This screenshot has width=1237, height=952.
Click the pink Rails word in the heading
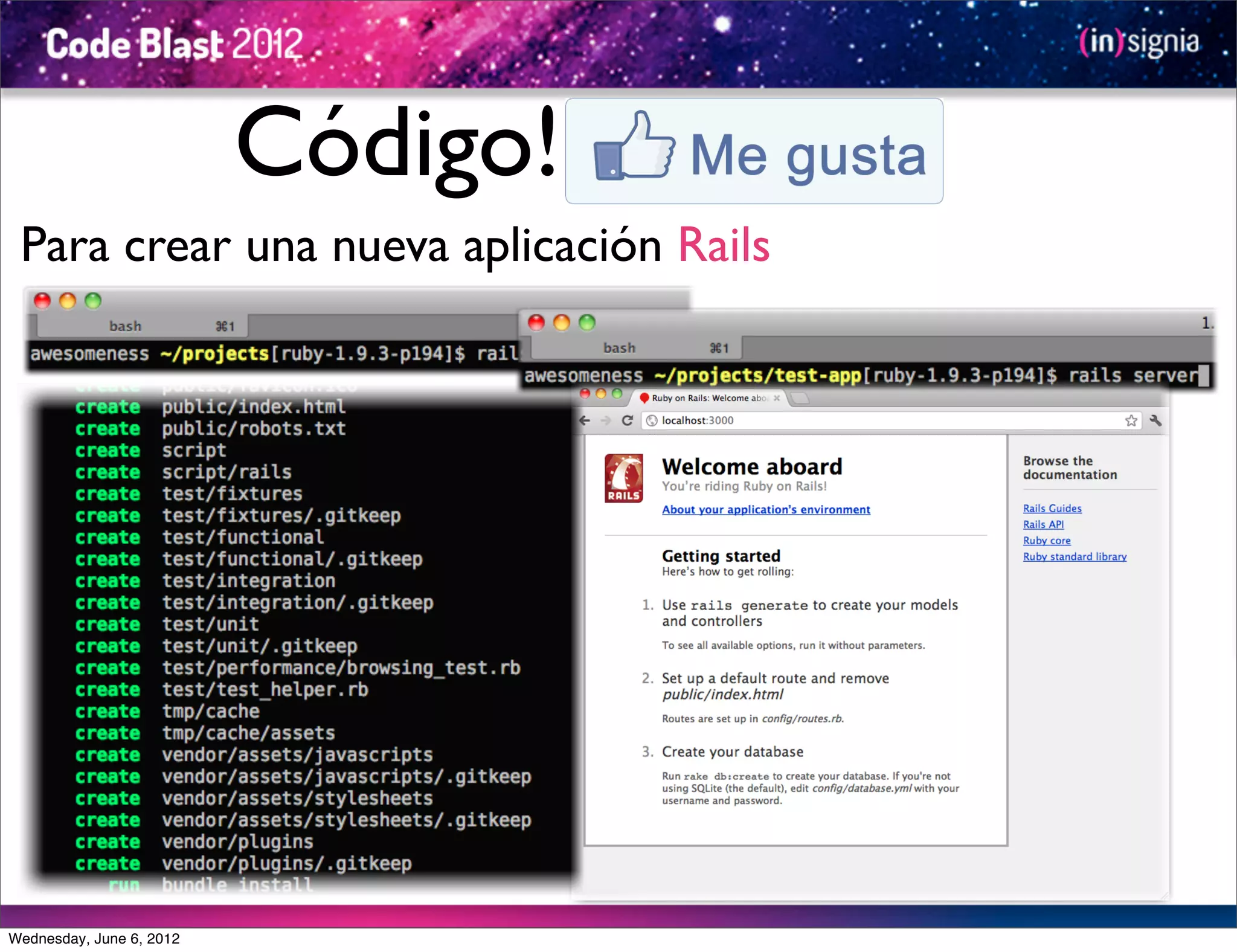pyautogui.click(x=724, y=245)
